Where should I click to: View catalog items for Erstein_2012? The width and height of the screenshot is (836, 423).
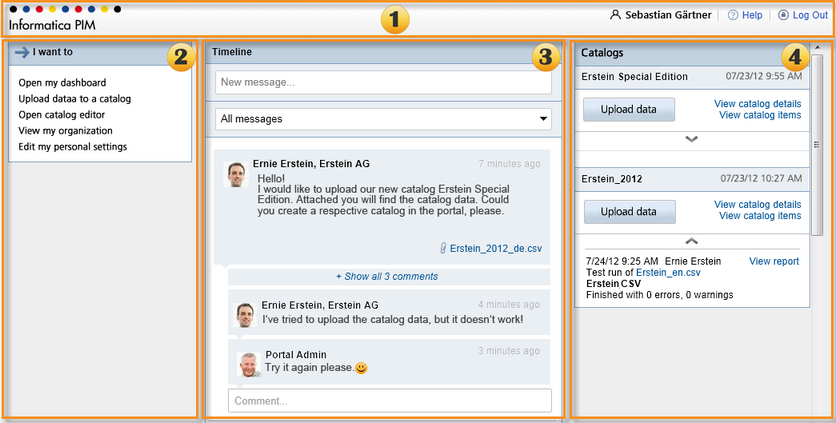760,216
